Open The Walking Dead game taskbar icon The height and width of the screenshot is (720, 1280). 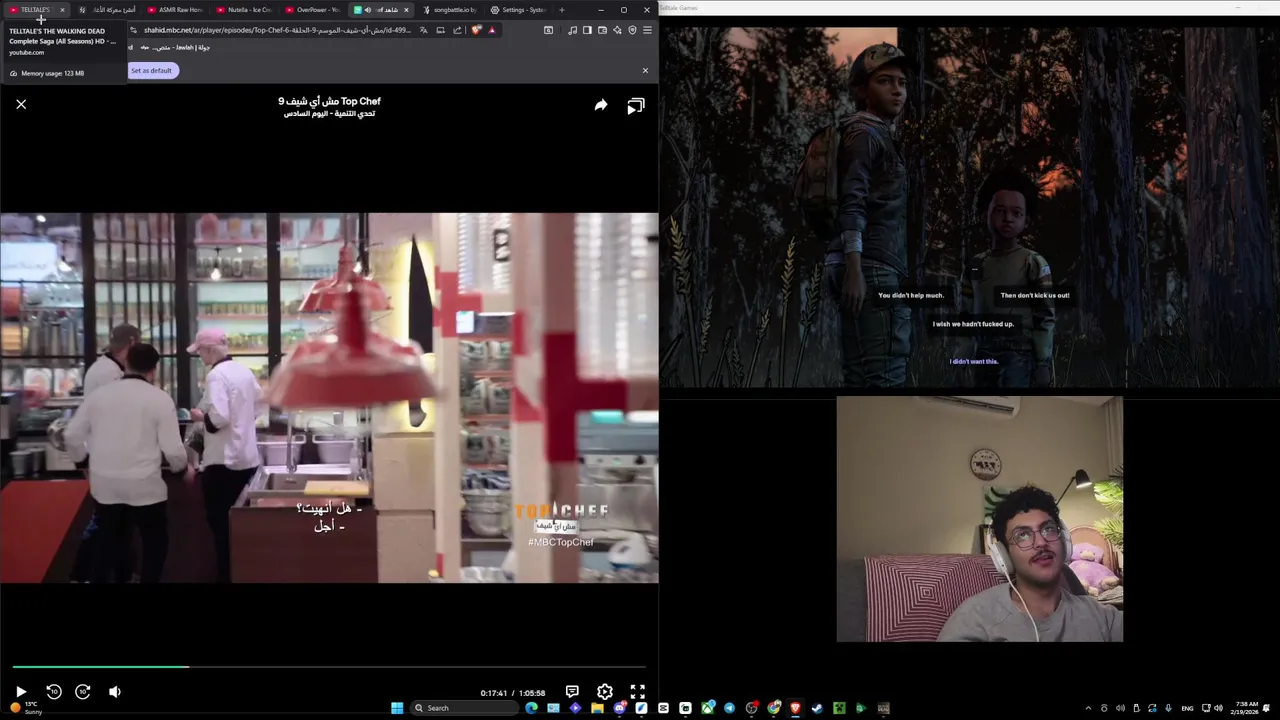pyautogui.click(x=882, y=708)
